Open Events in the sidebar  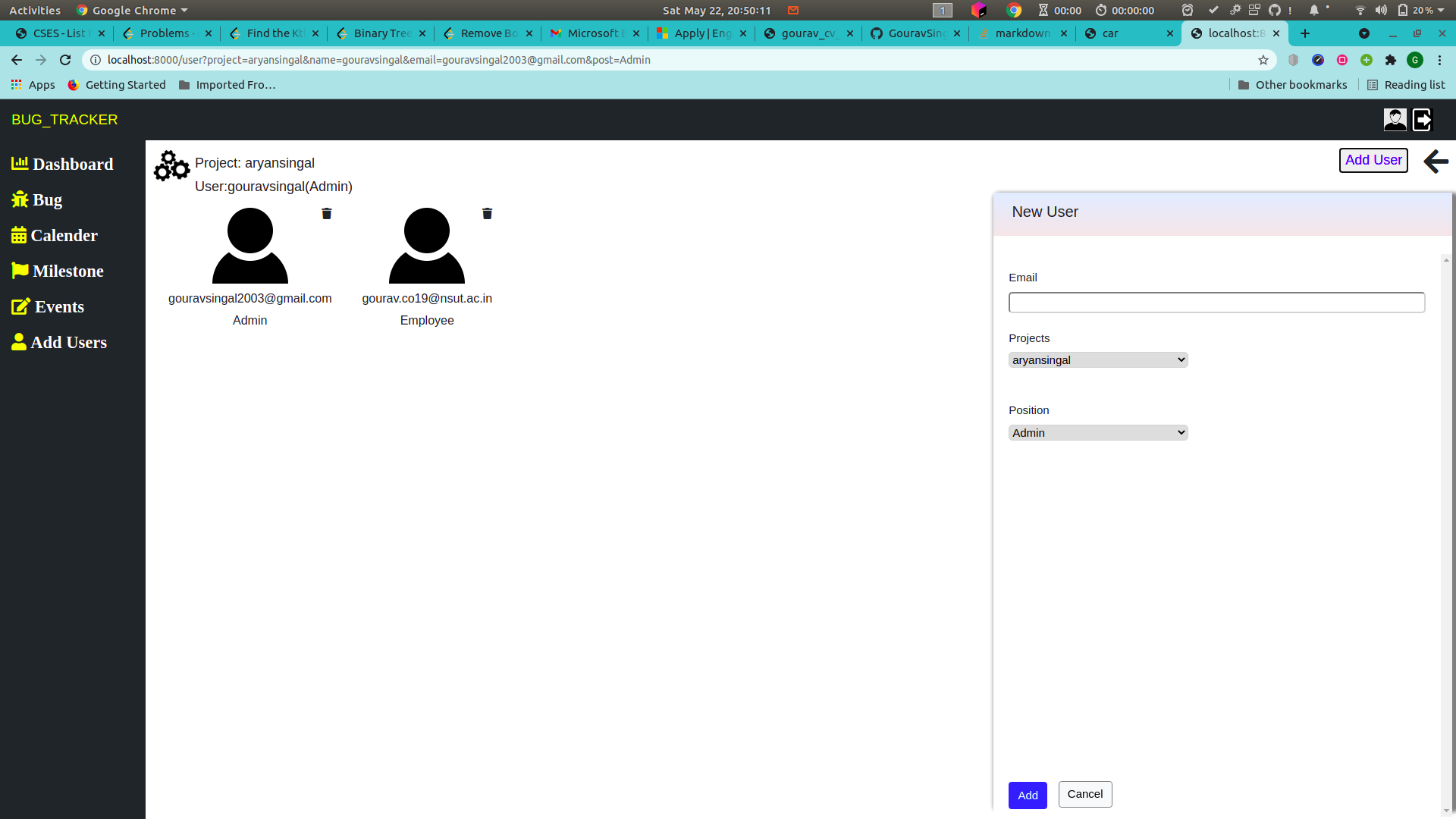48,306
